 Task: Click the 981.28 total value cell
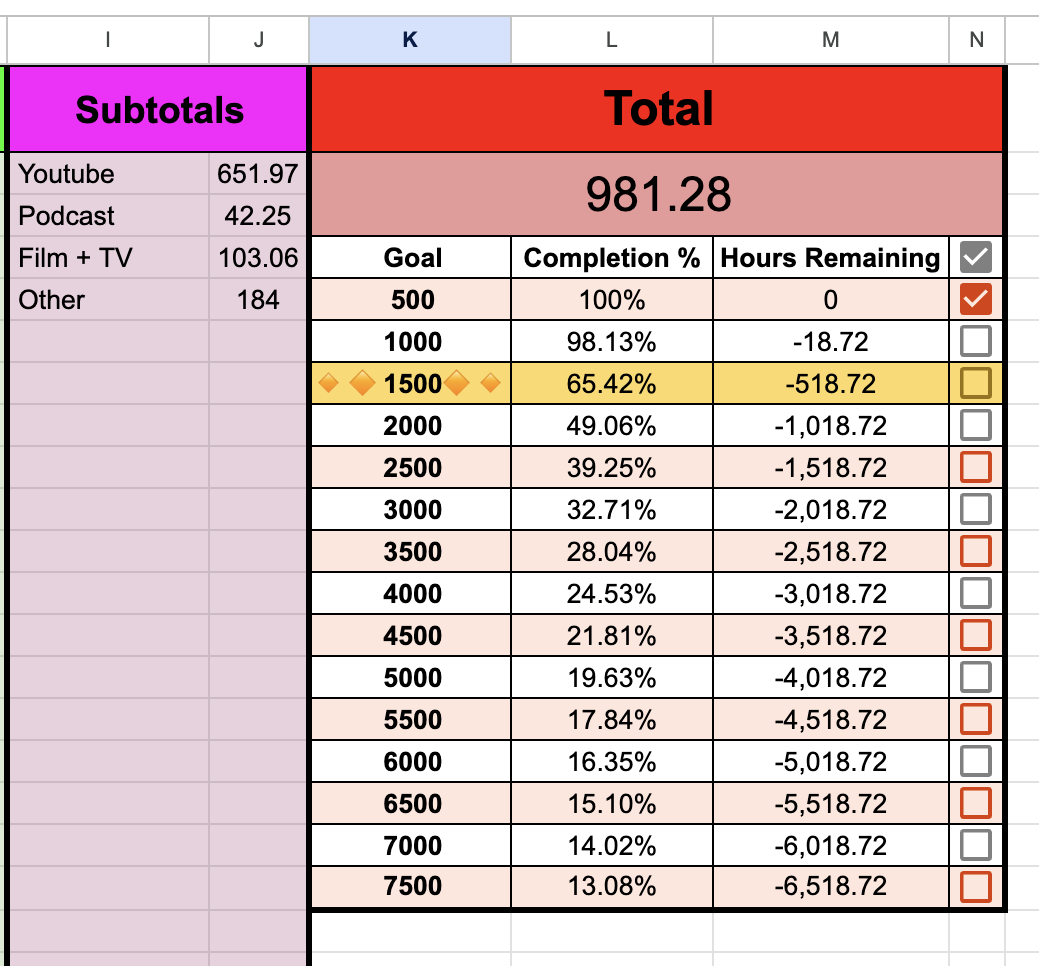tap(655, 193)
